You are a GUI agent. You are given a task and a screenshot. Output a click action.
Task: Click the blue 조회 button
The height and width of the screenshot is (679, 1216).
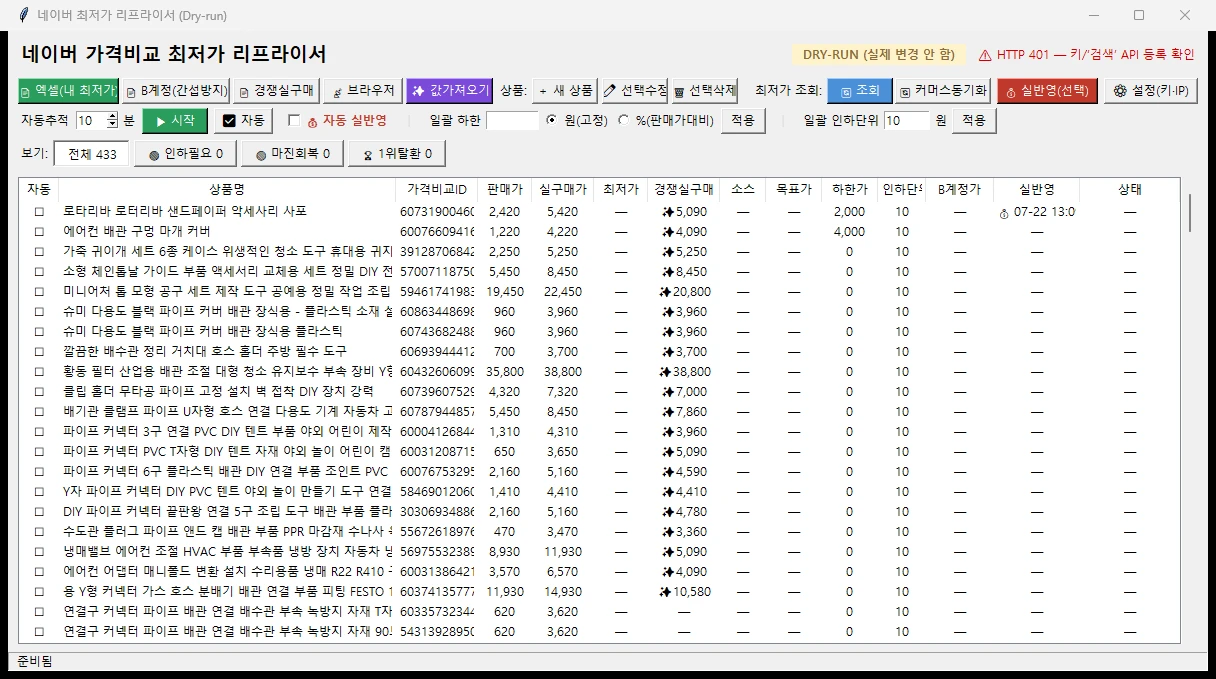(x=859, y=90)
